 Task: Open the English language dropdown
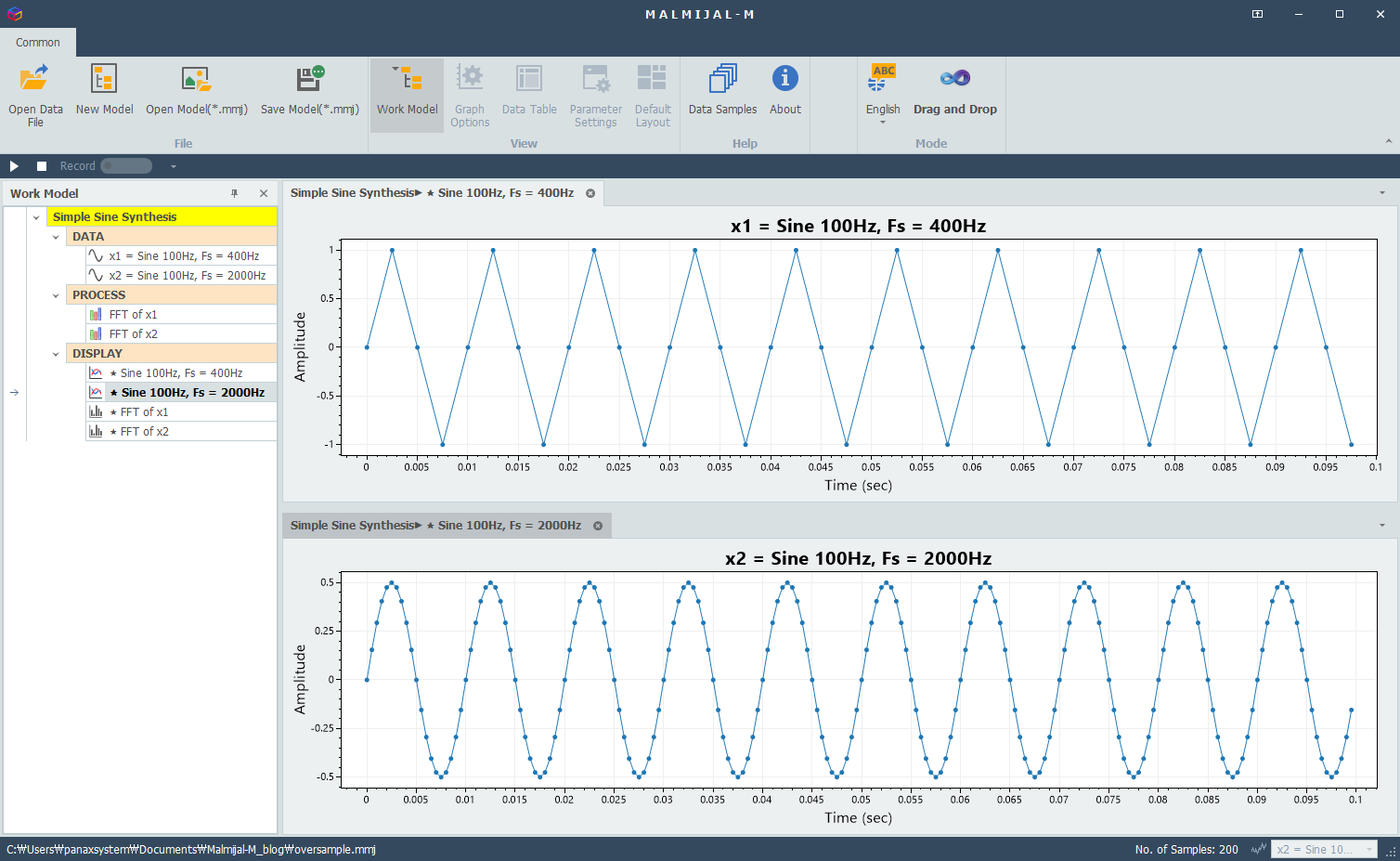pos(883,96)
